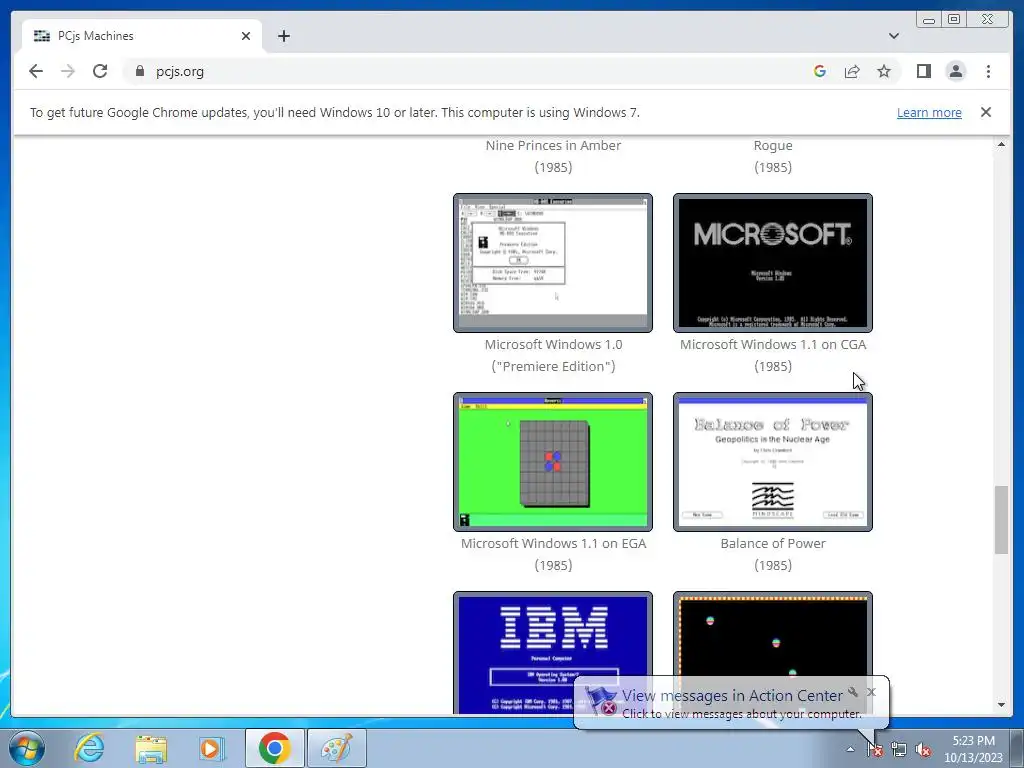Open Microsoft Windows 1.1 on EGA thumbnail
Screen dimensions: 1024x768
[x=552, y=462]
